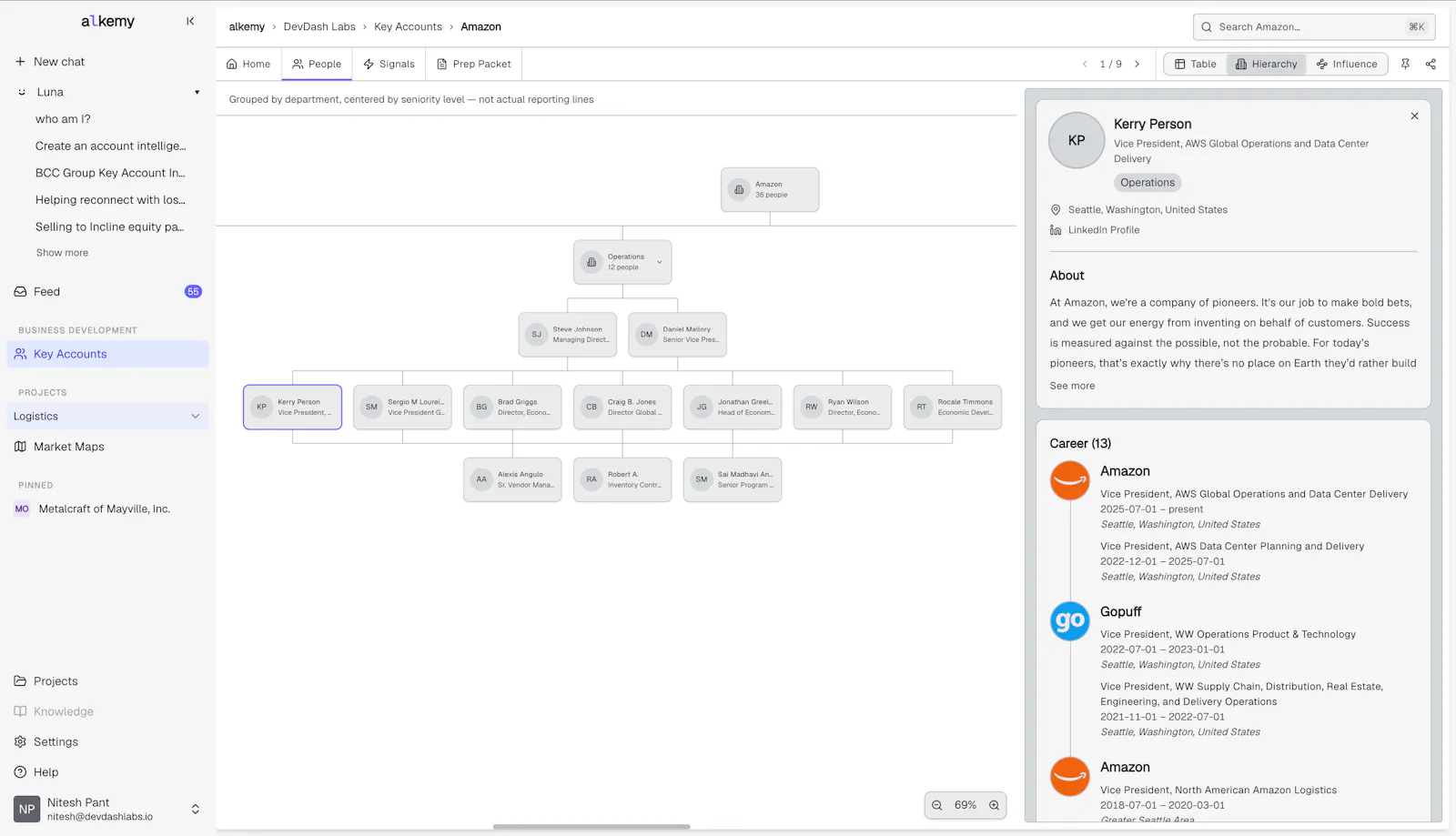Focus the Search Amazon field

pyautogui.click(x=1314, y=27)
